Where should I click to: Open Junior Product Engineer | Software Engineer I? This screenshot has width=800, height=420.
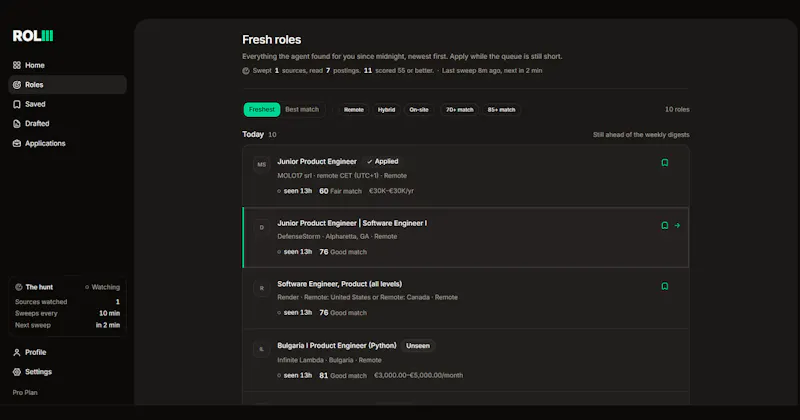(x=352, y=223)
